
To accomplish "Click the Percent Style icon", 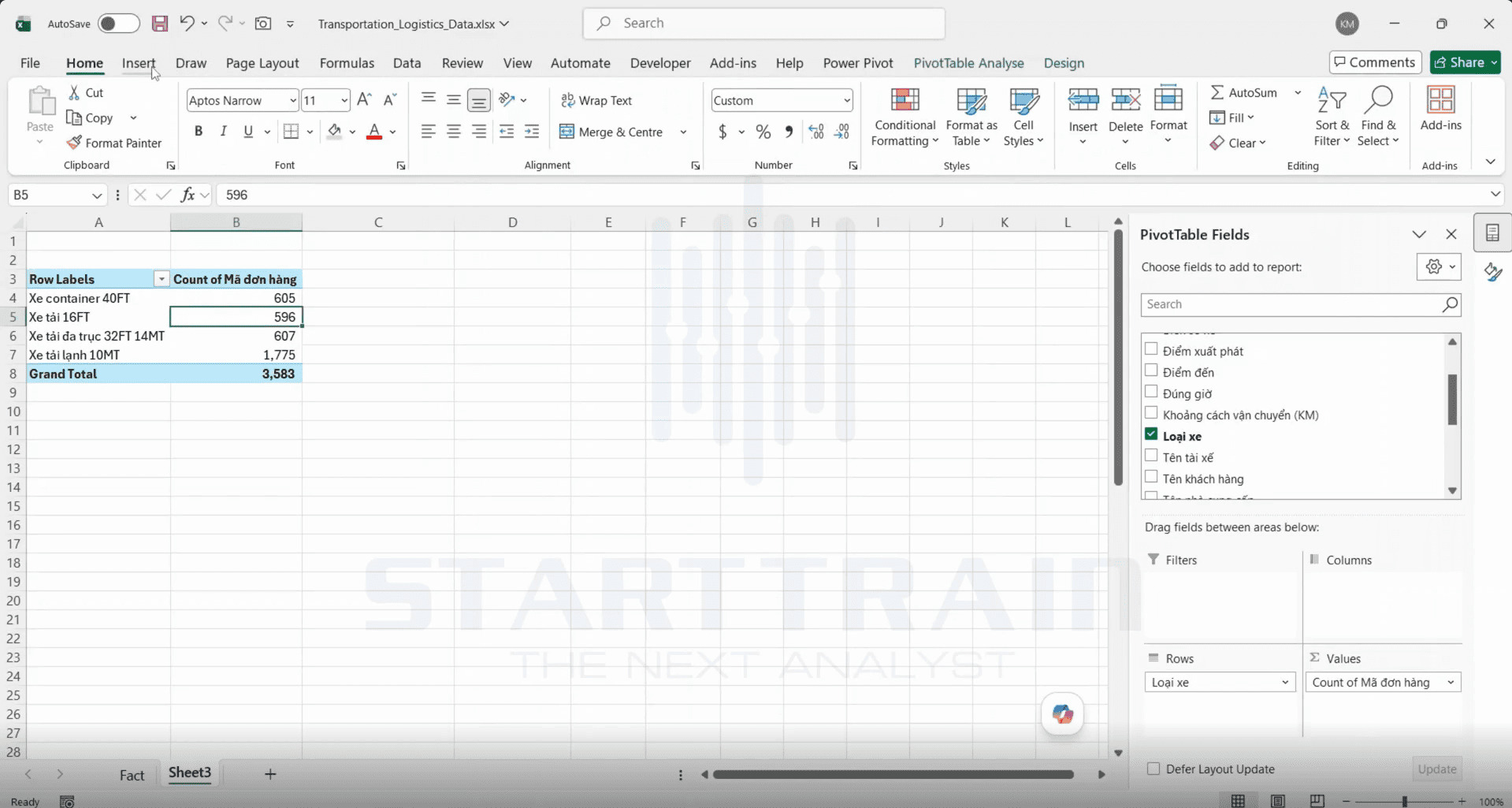I will 763,132.
